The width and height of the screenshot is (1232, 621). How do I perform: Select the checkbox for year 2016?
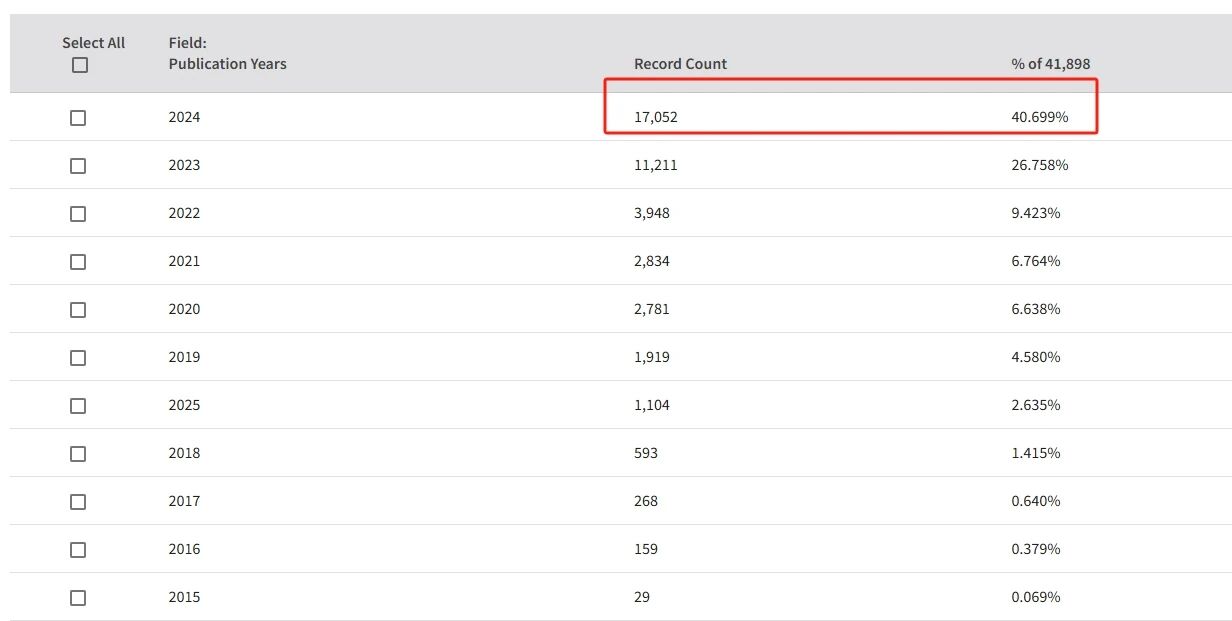click(78, 550)
